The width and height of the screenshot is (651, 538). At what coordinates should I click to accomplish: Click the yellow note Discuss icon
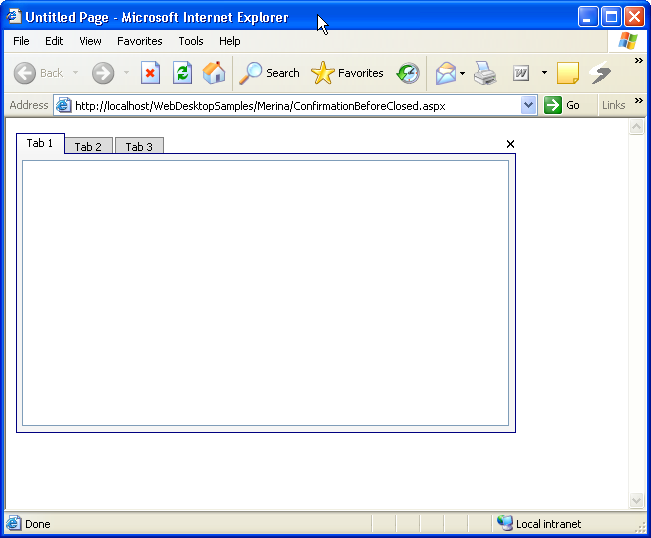coord(568,73)
